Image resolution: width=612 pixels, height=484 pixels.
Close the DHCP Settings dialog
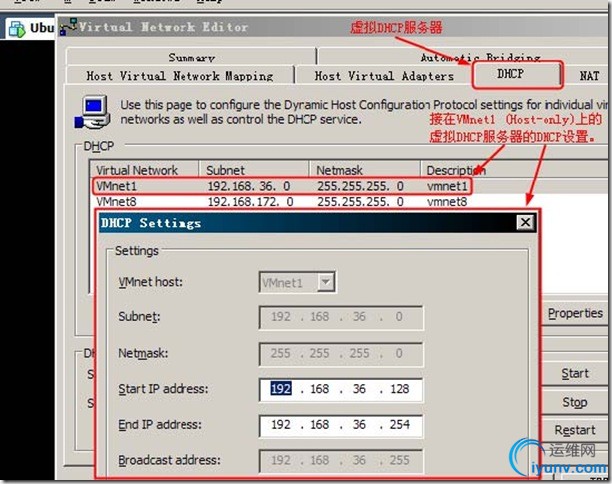pos(525,222)
